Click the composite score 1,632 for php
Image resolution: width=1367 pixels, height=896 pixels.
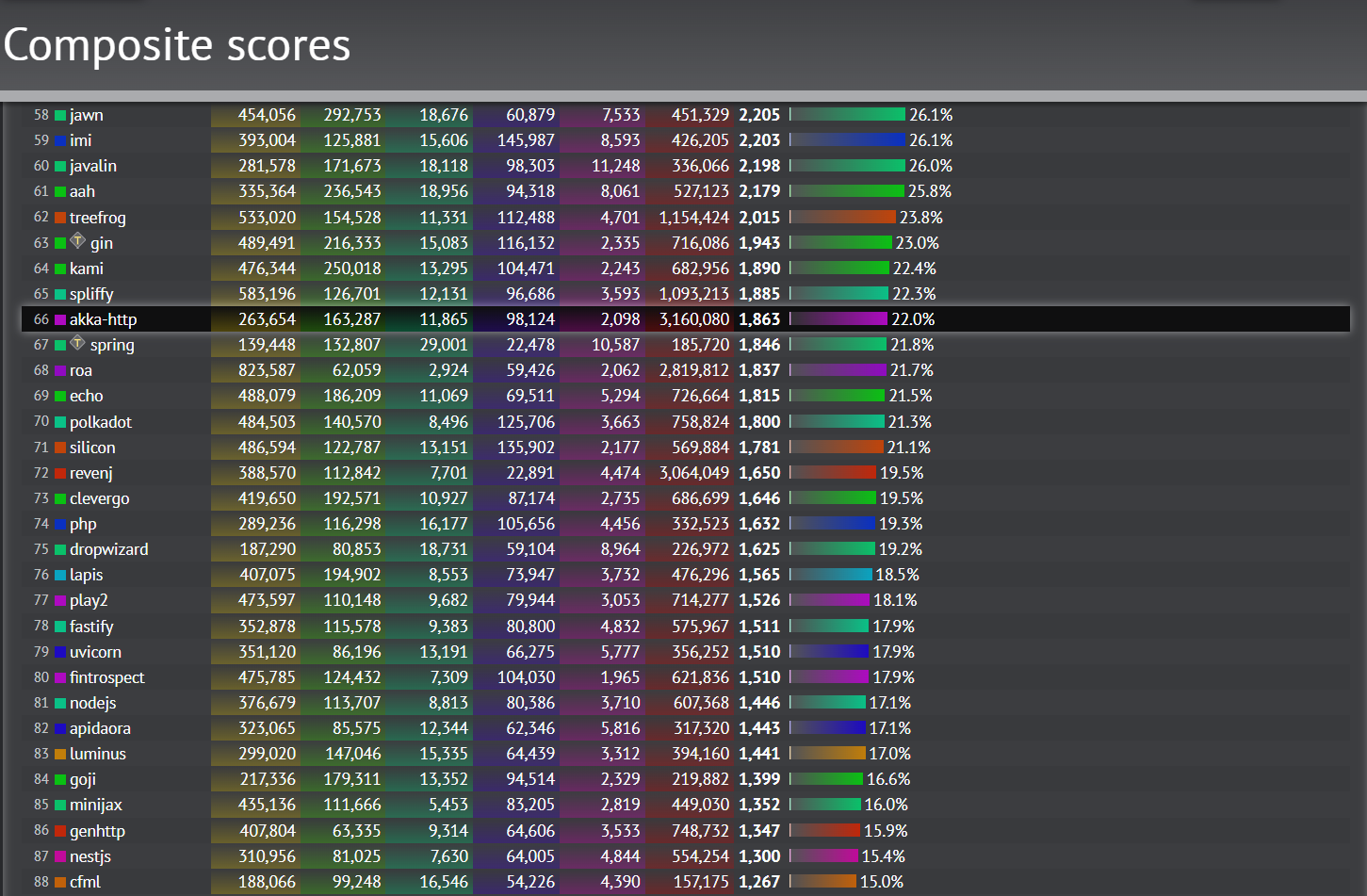coord(759,524)
